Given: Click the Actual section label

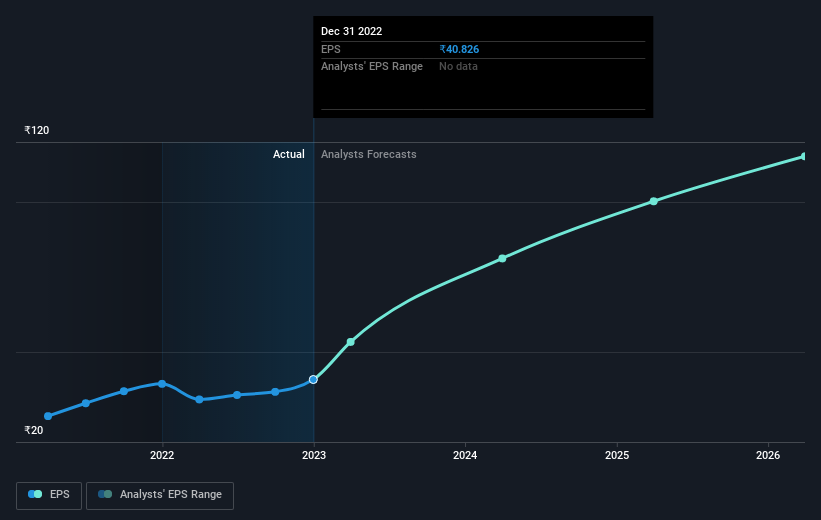Looking at the screenshot, I should tap(289, 154).
